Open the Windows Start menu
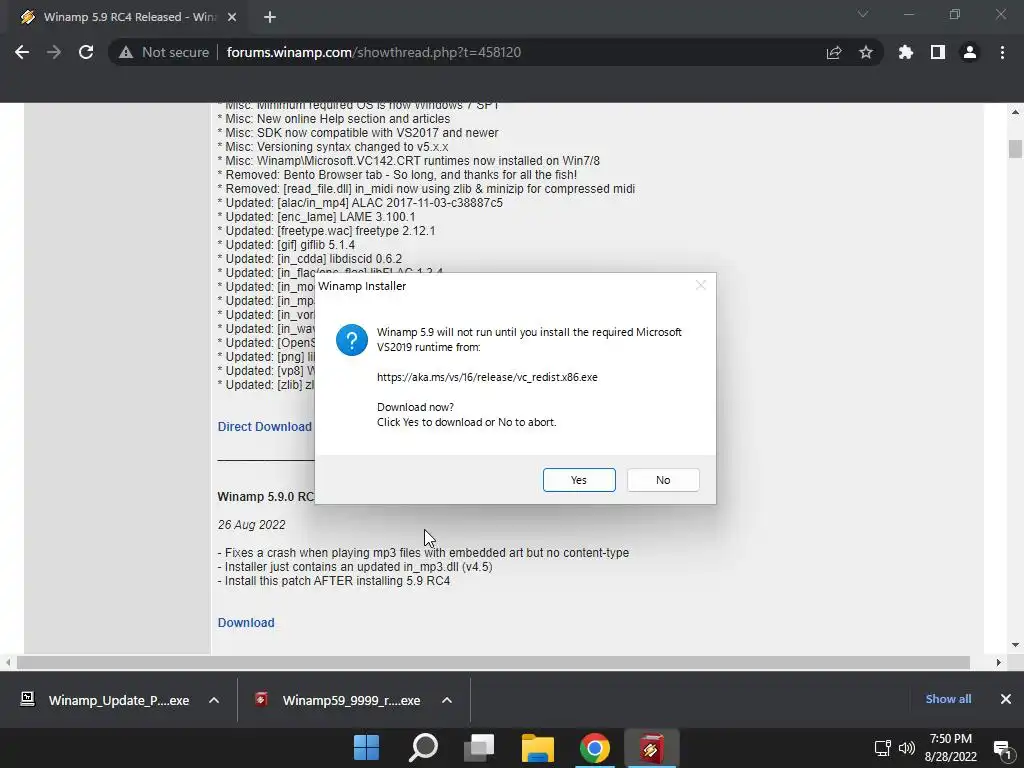Viewport: 1024px width, 768px height. (366, 748)
